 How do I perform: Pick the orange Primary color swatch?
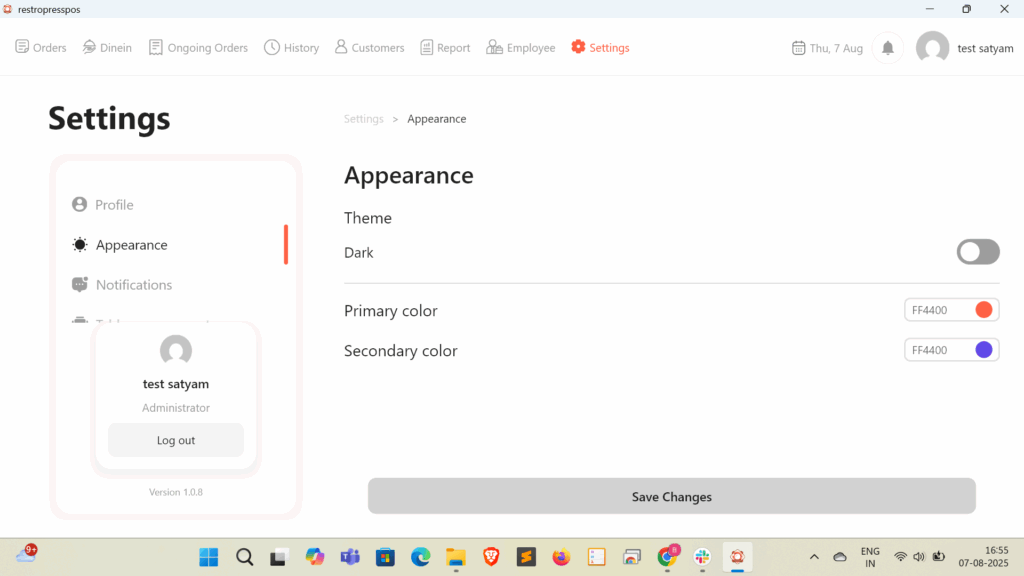pyautogui.click(x=983, y=310)
